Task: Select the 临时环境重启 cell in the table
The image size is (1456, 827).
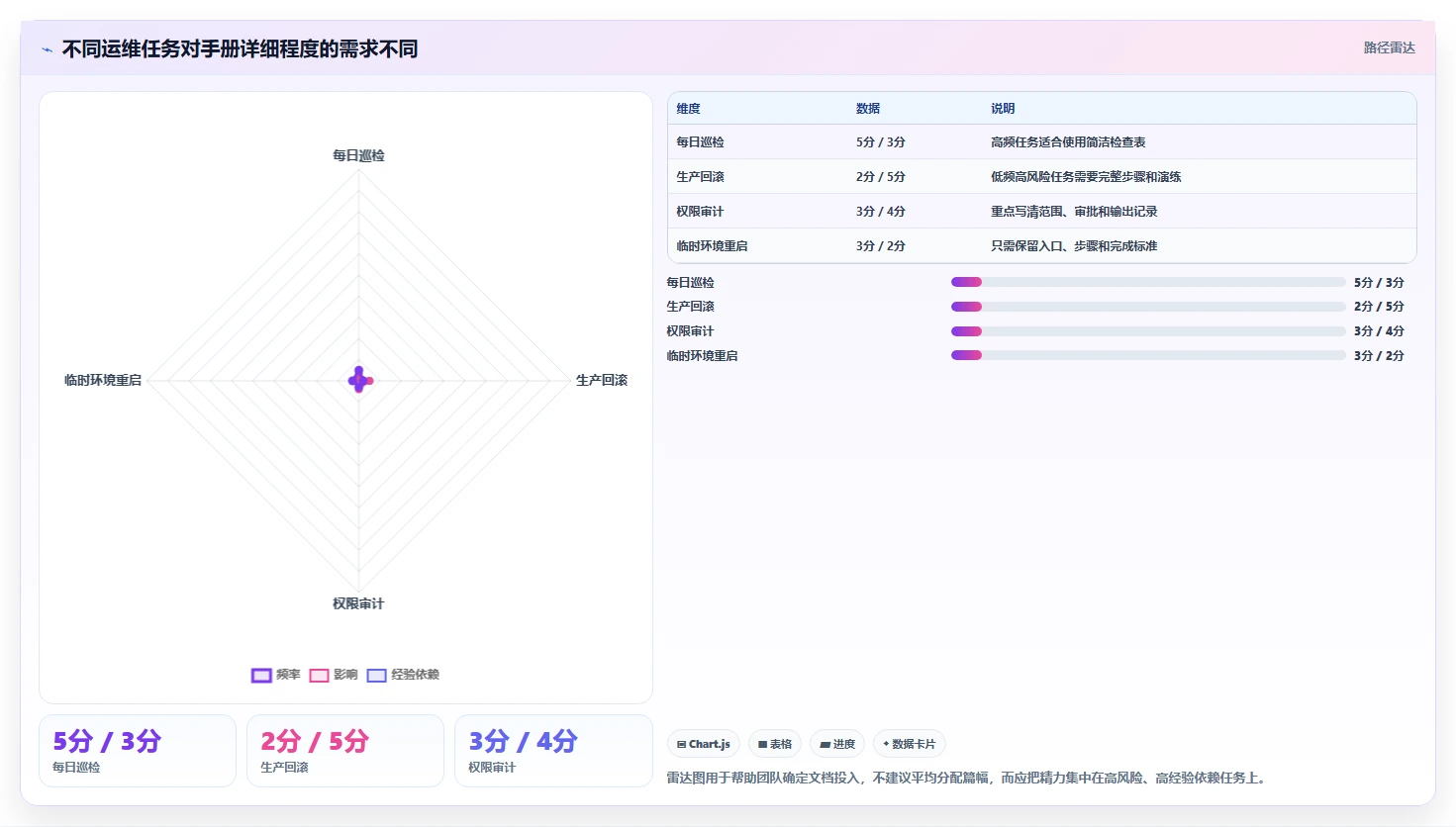Action: pyautogui.click(x=712, y=246)
